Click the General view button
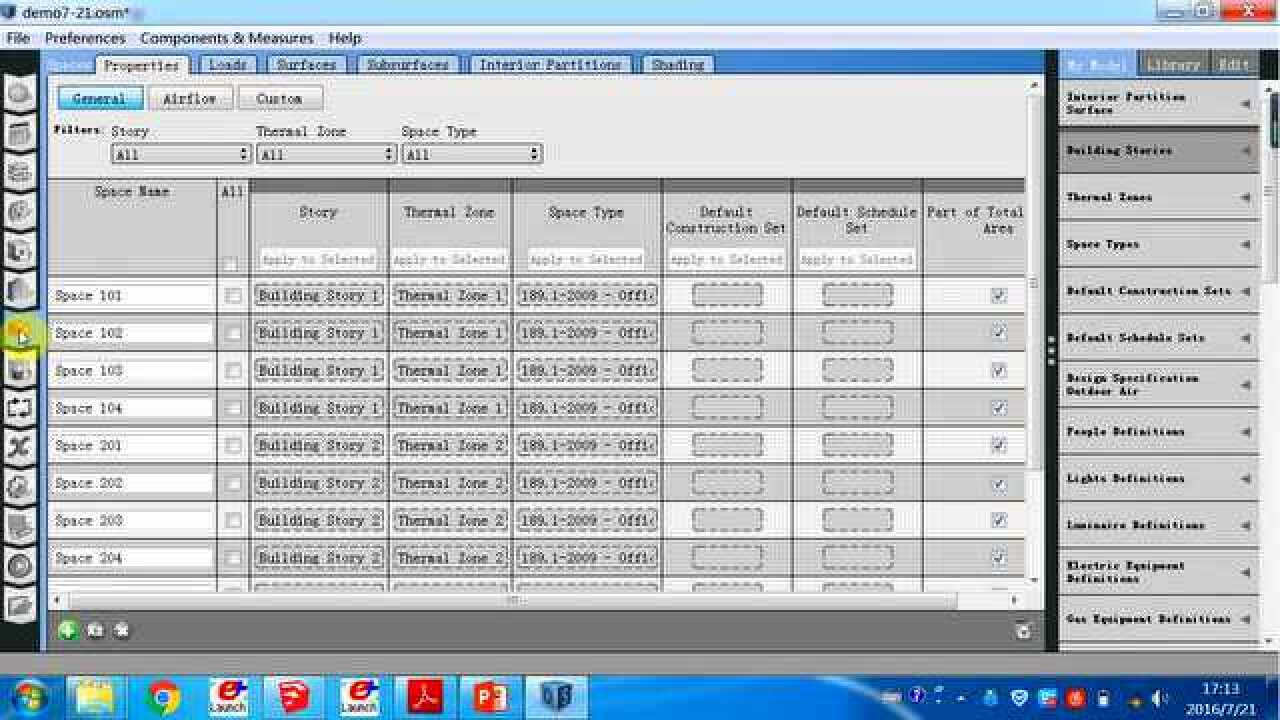This screenshot has width=1280, height=720. 99,99
